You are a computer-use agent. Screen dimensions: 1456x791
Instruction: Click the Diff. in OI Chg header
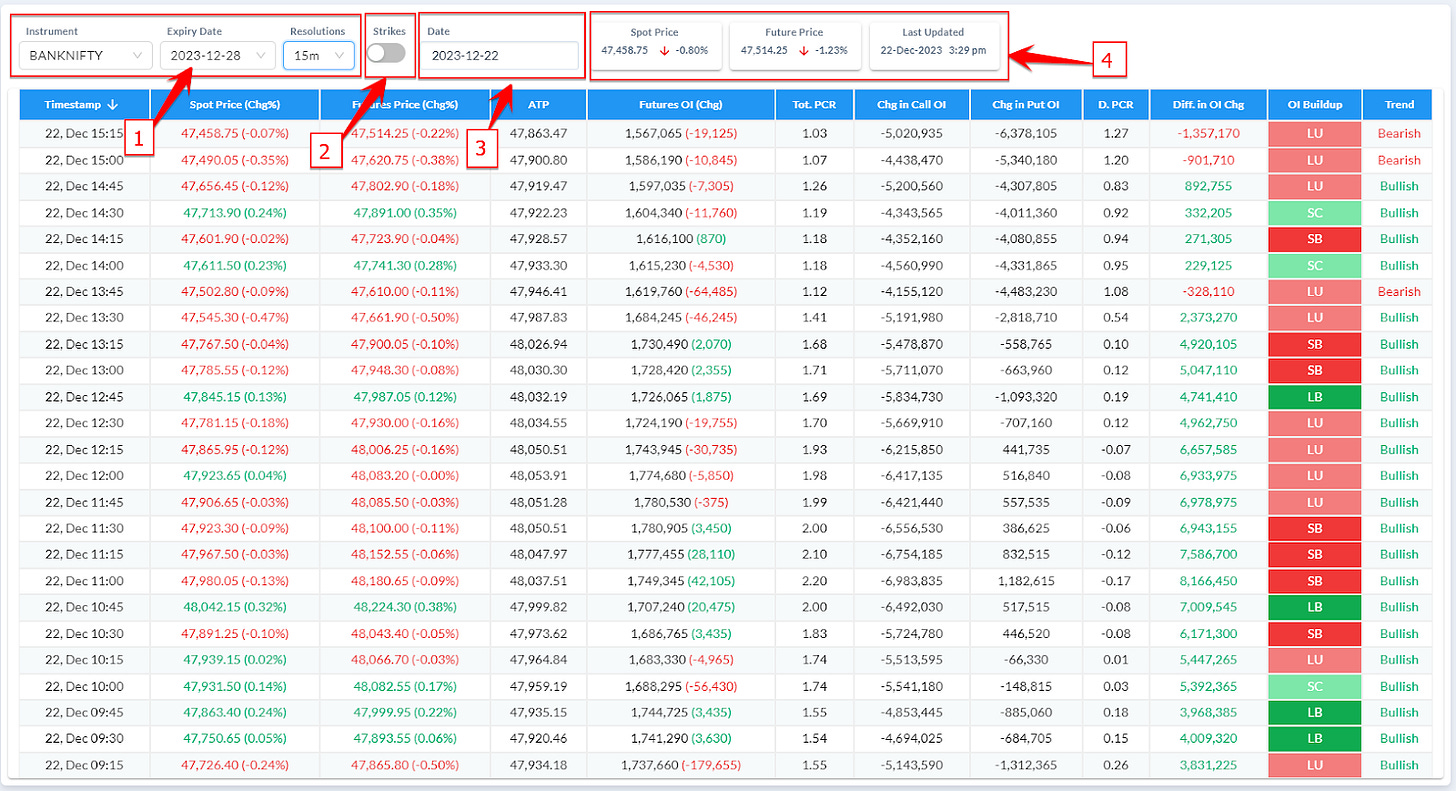1206,104
